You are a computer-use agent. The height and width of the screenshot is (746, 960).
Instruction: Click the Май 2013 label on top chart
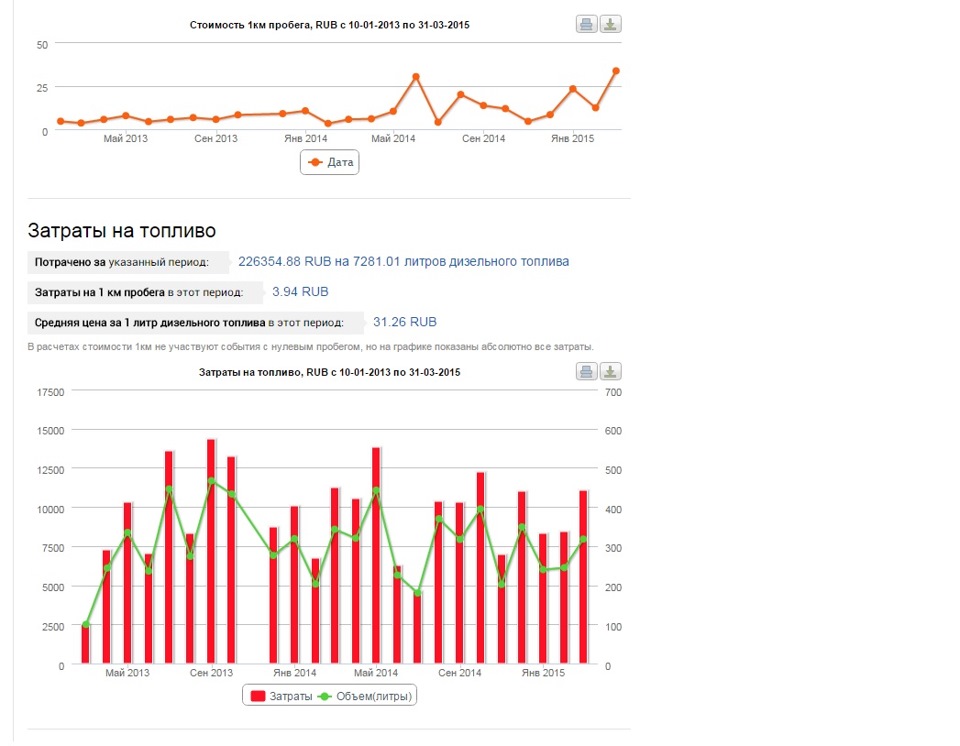point(126,138)
